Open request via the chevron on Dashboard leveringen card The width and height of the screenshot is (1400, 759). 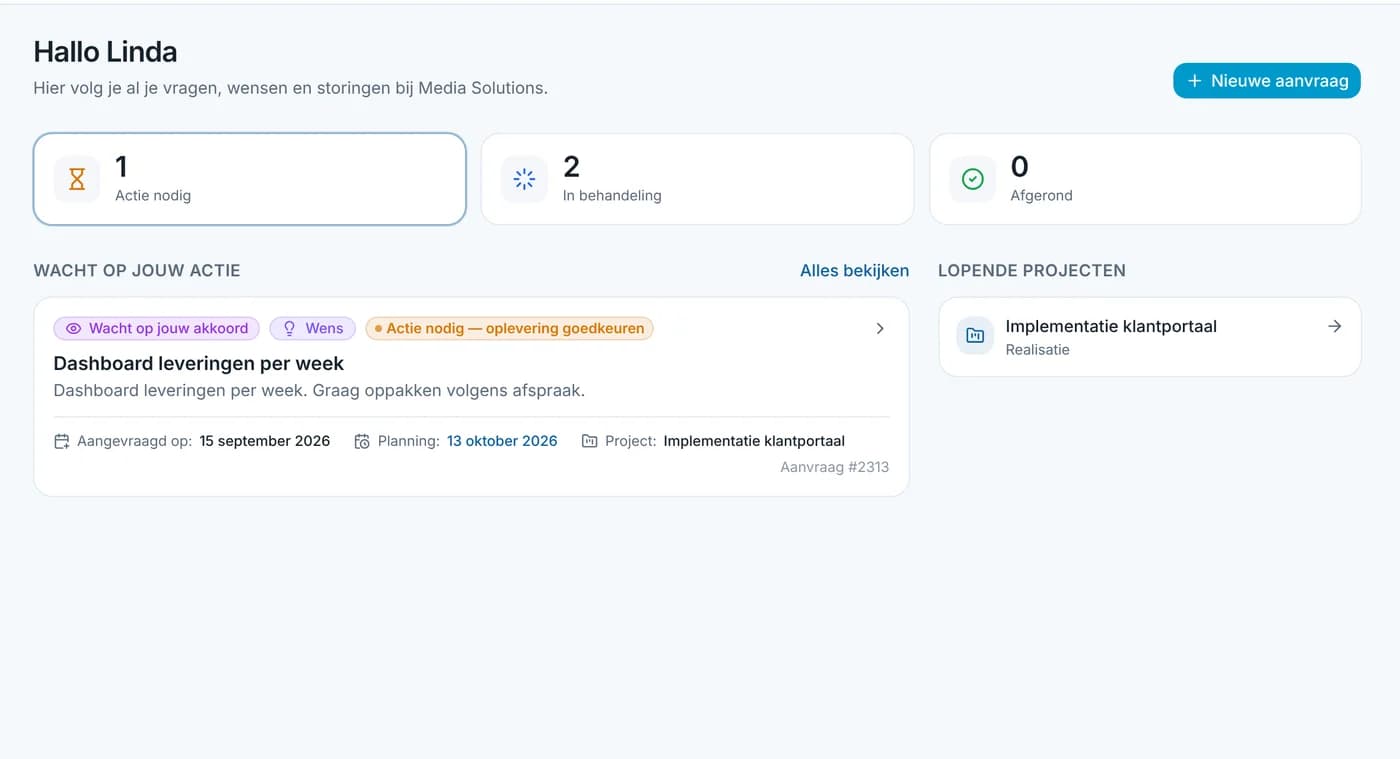[880, 328]
